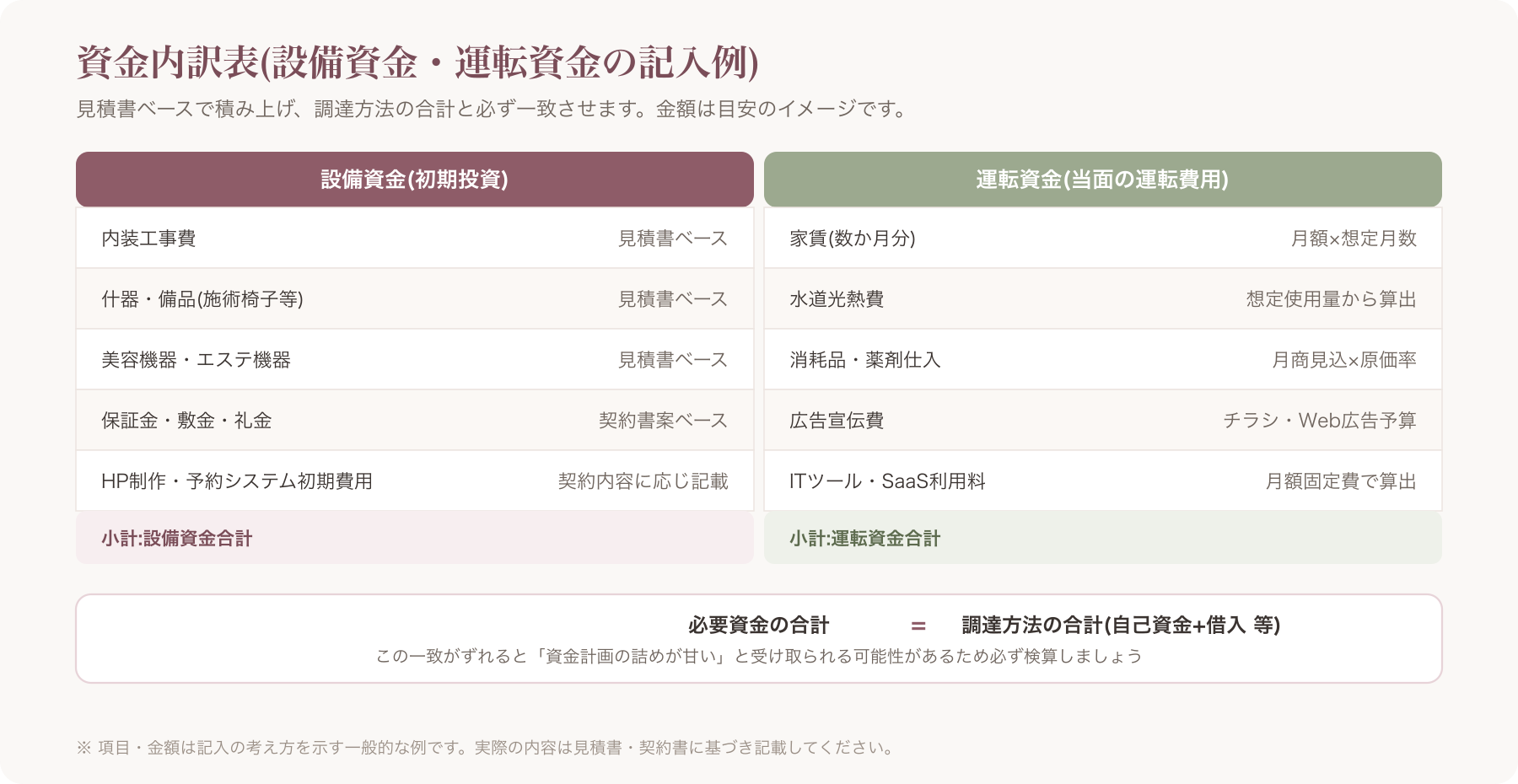Click the 家賃(数か月分) label

(x=853, y=239)
